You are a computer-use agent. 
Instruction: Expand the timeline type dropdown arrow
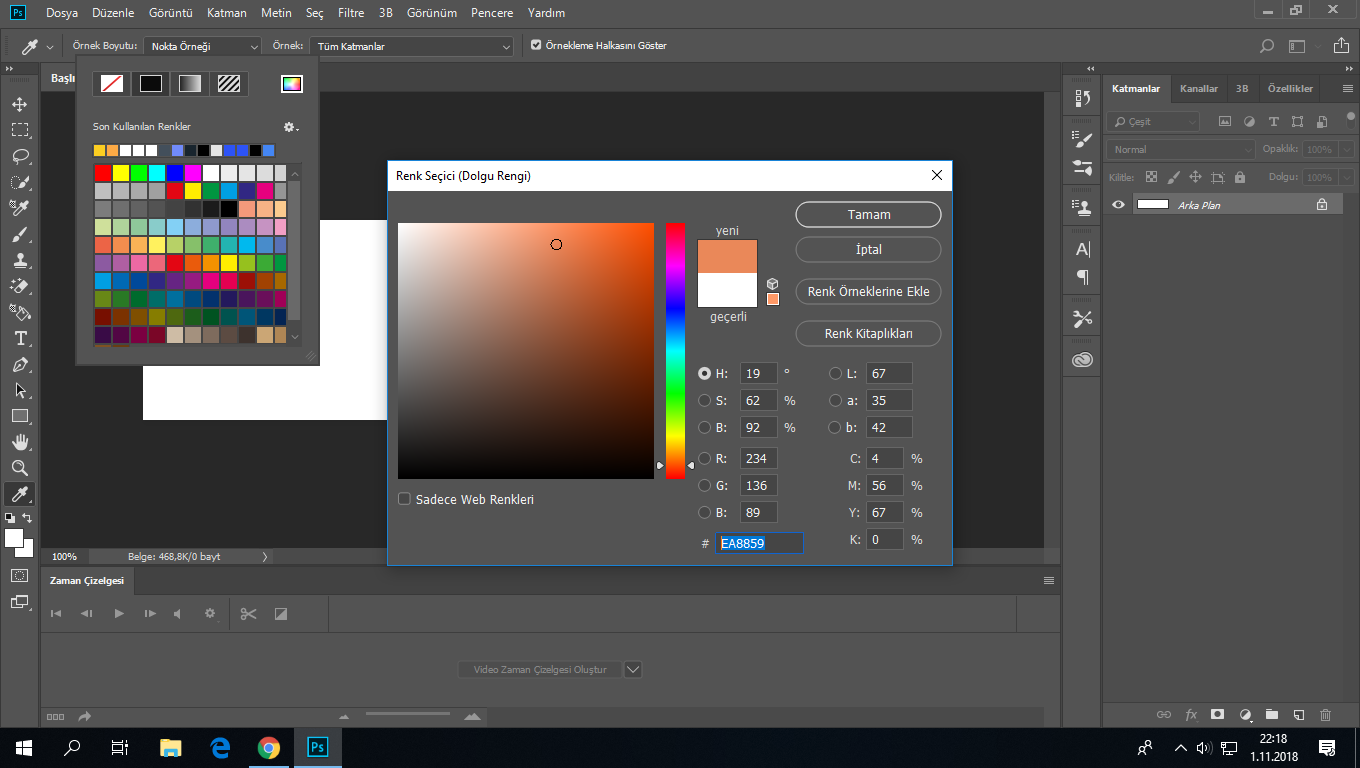(632, 669)
